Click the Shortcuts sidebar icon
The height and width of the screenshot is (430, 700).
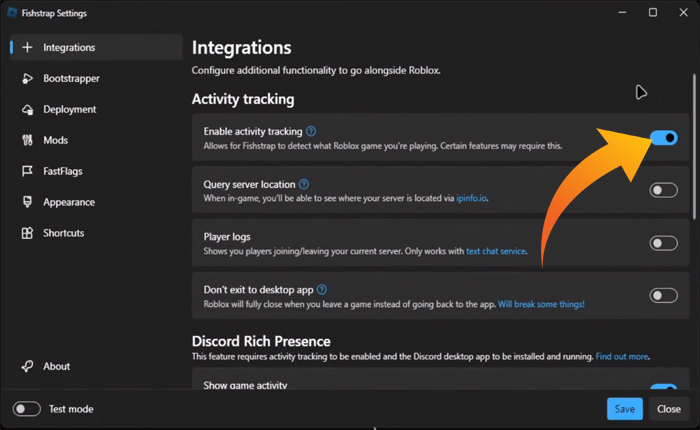pyautogui.click(x=27, y=233)
